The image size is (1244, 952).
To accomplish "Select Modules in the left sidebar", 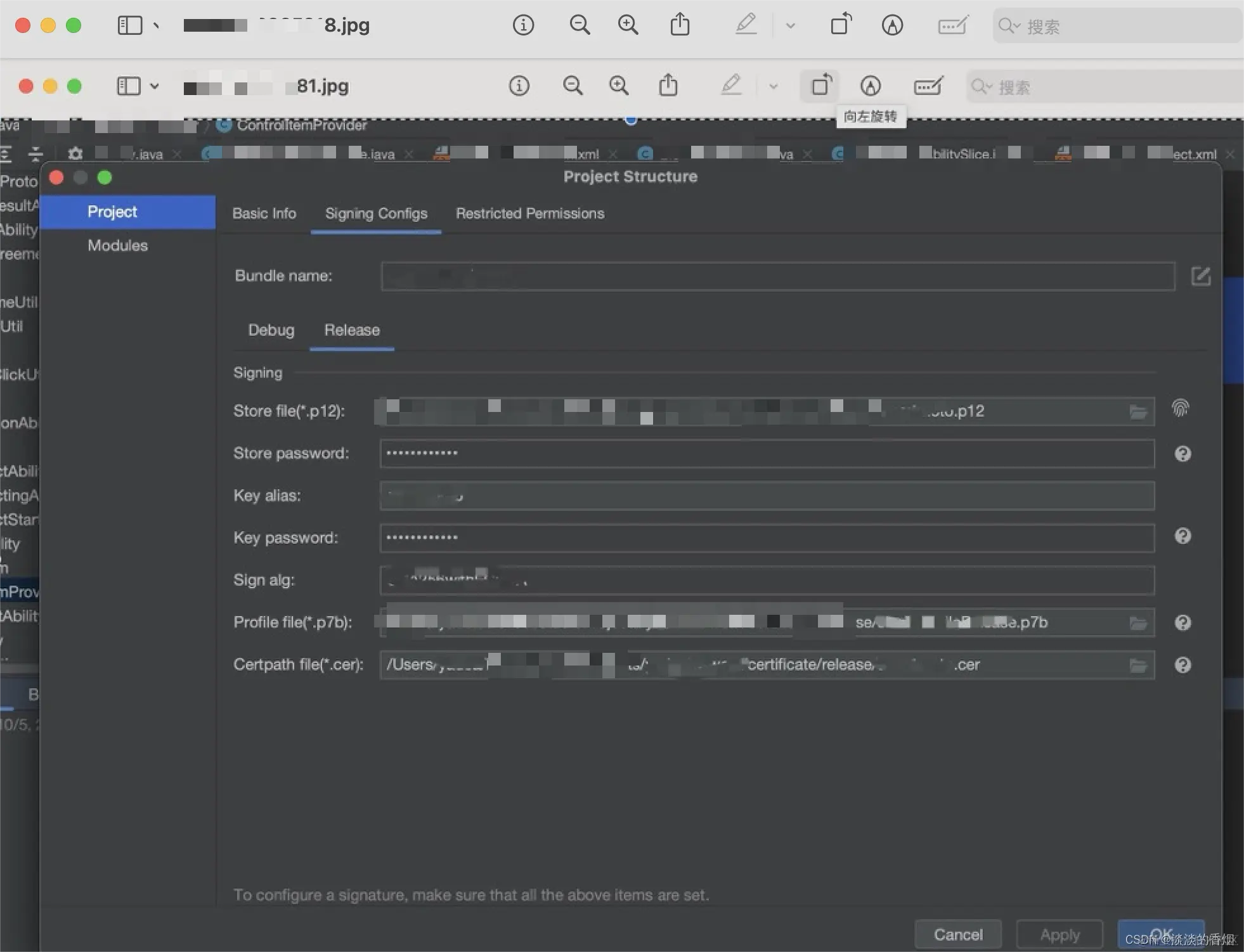I will (x=117, y=245).
